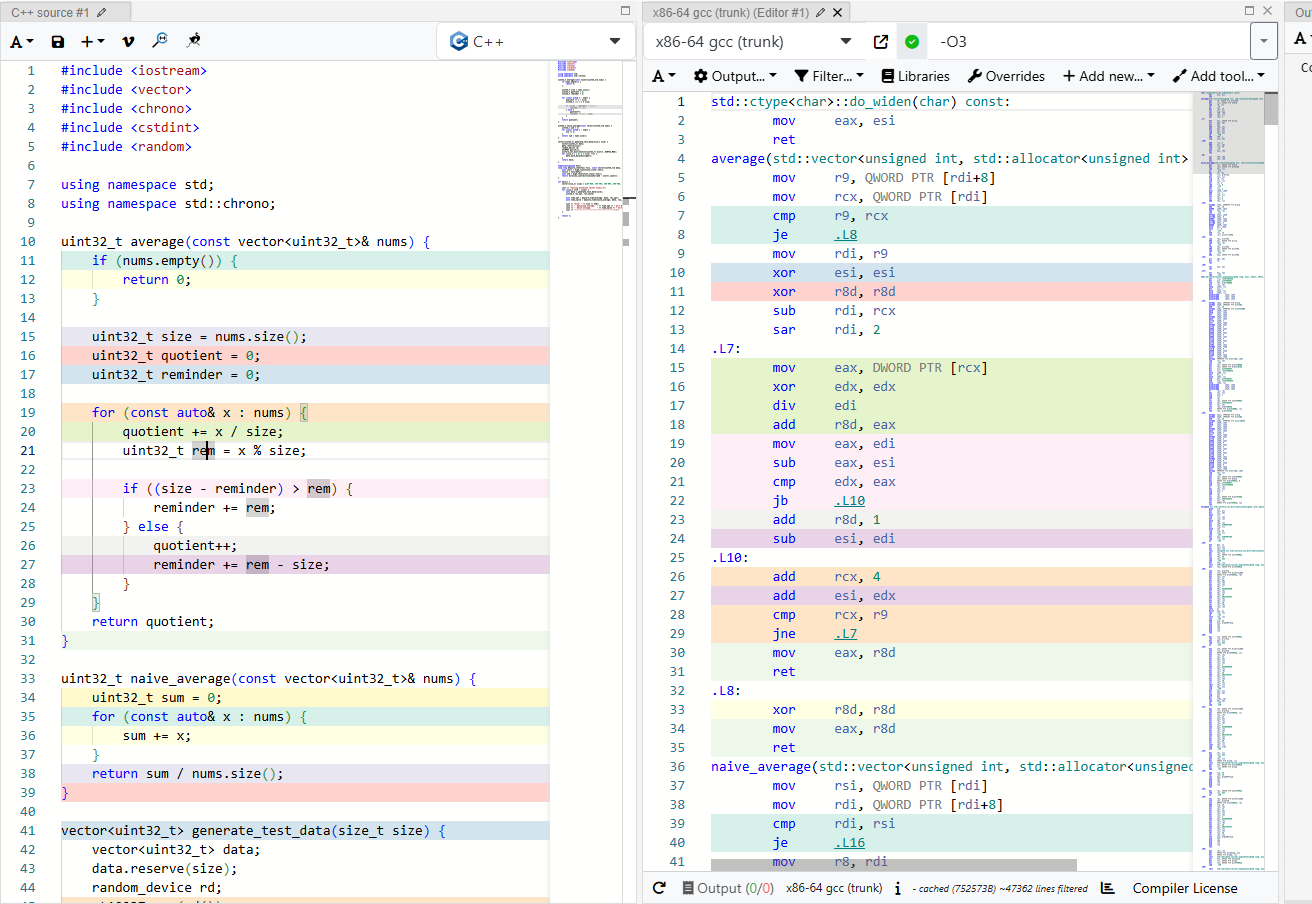Image resolution: width=1312 pixels, height=904 pixels.
Task: Open the Add new pane menu in source editor
Action: click(x=93, y=41)
